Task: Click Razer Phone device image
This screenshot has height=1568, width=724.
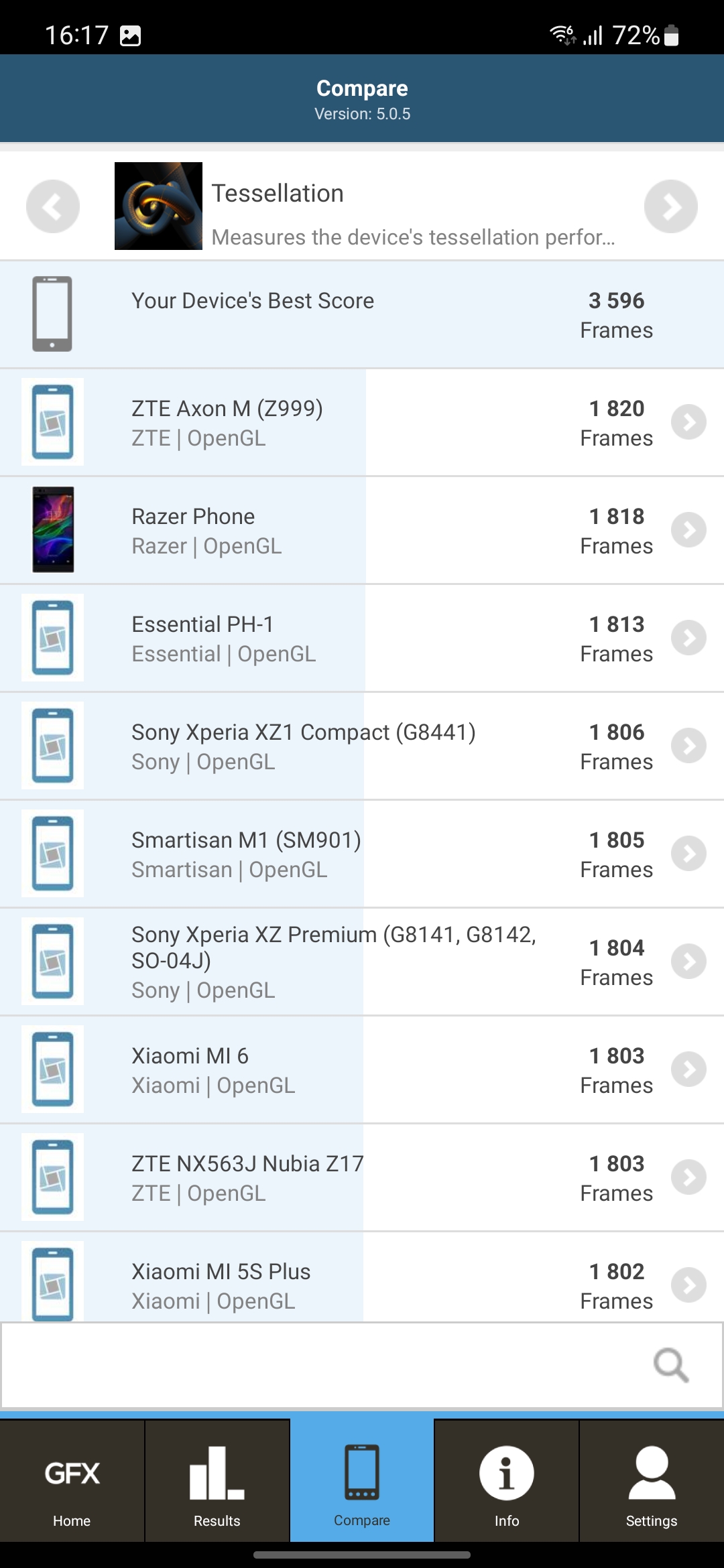Action: [53, 529]
